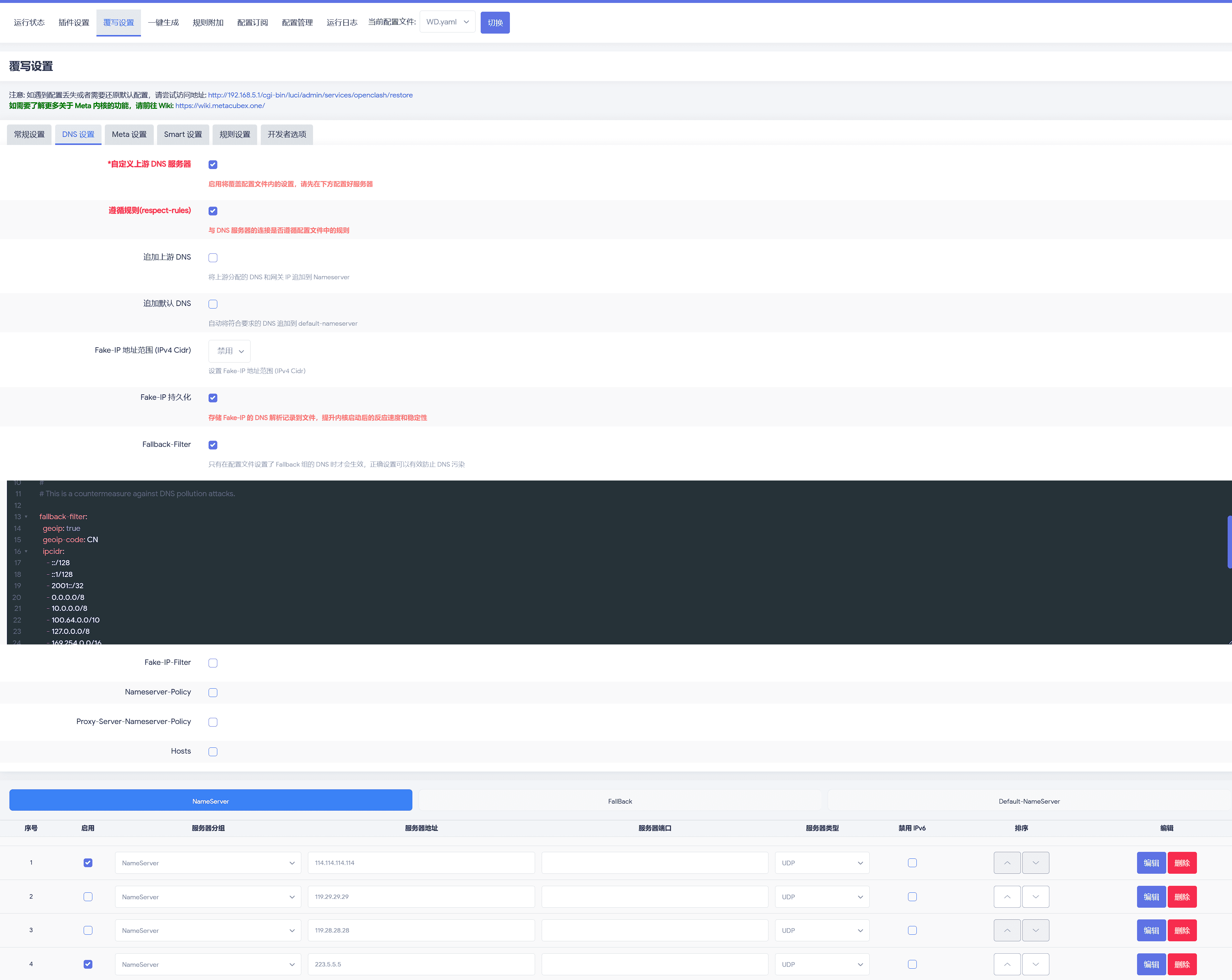Image resolution: width=1232 pixels, height=980 pixels.
Task: Move row 1 nameserver down
Action: 1035,863
